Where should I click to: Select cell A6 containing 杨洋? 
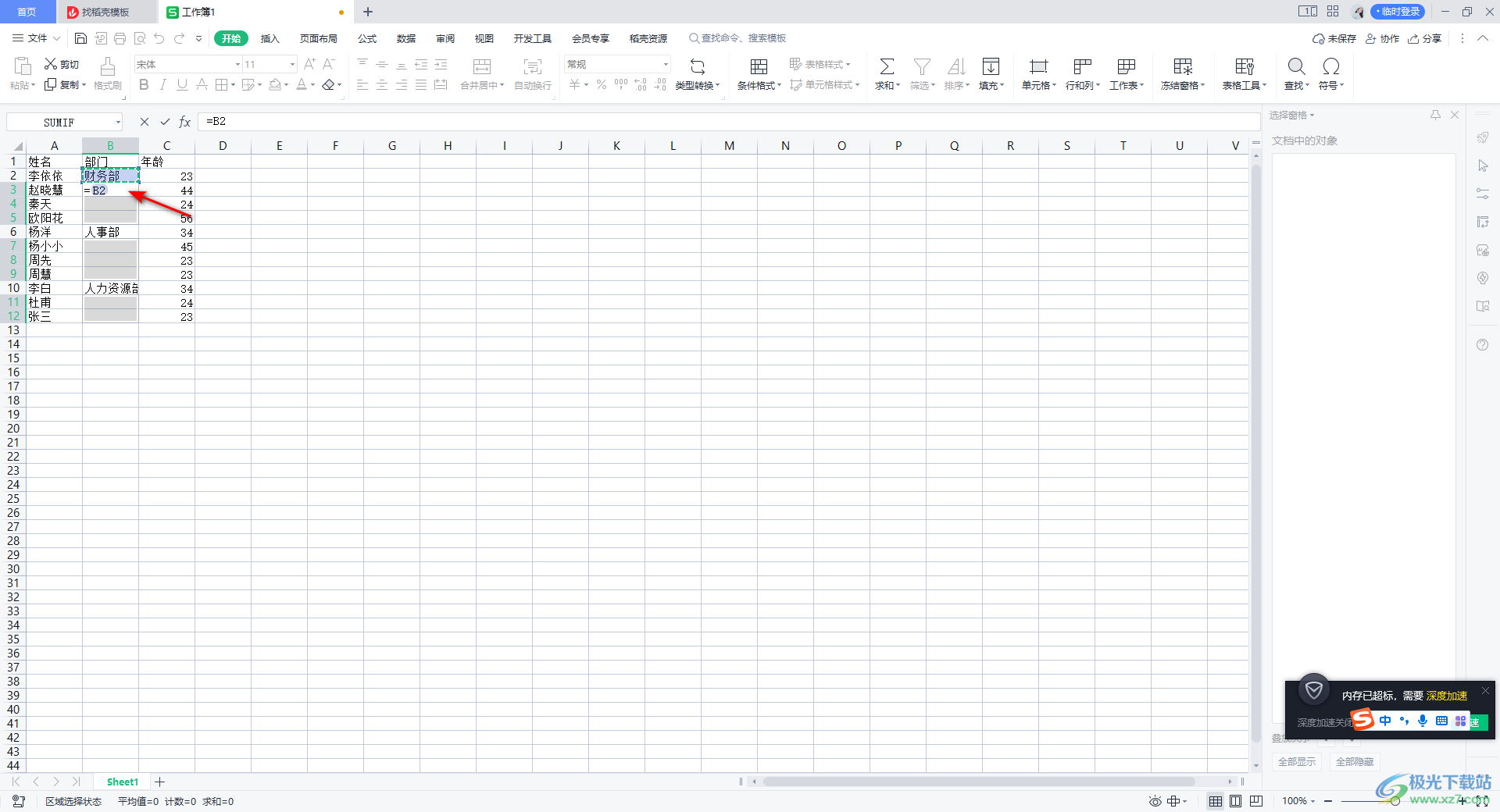[55, 232]
